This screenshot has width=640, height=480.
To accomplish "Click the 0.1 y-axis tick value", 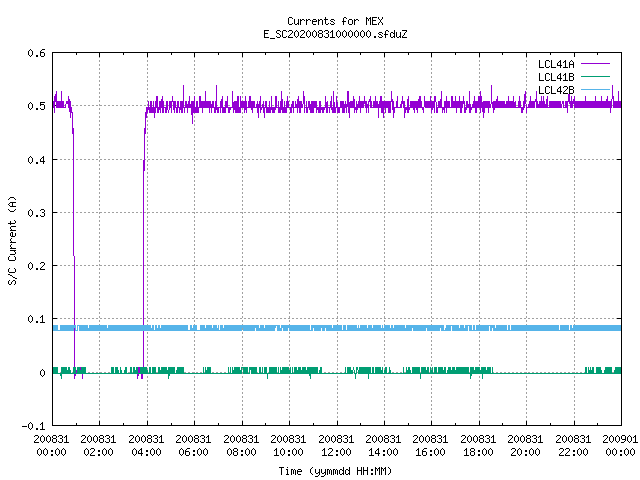I will coord(36,319).
